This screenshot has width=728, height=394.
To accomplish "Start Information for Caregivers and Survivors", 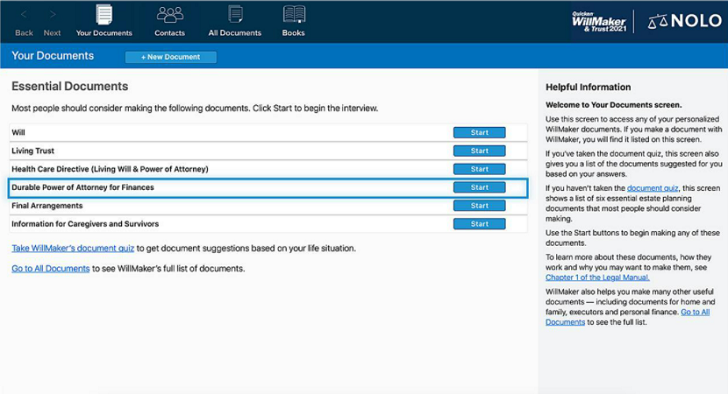I will [479, 224].
